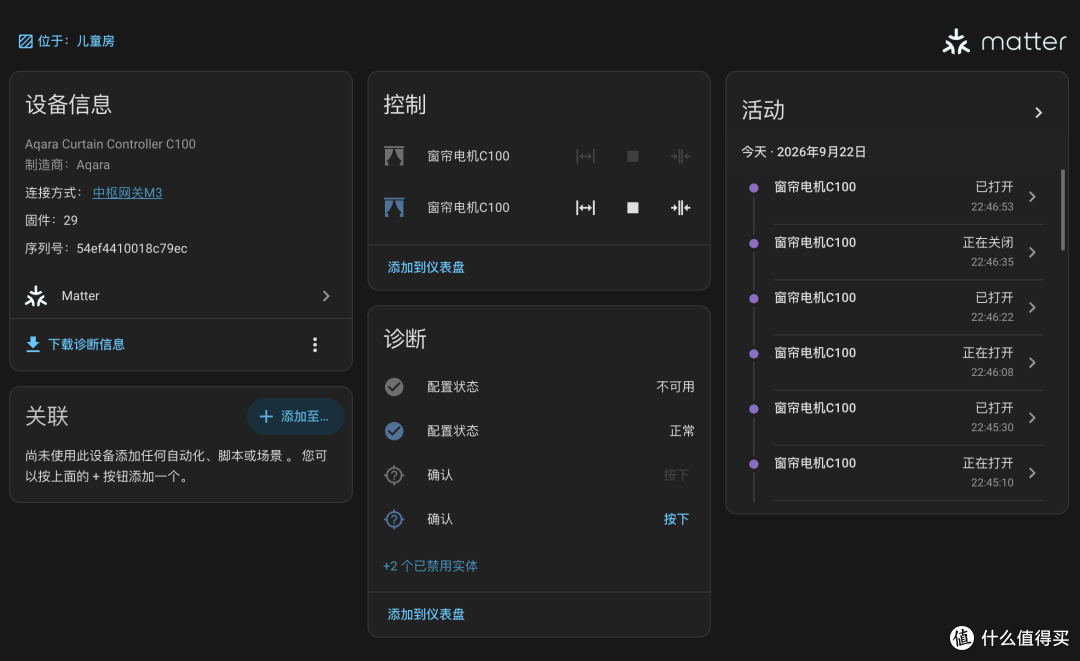This screenshot has width=1080, height=661.
Task: Stop the active 窗帘电机C100 curtain
Action: point(632,208)
